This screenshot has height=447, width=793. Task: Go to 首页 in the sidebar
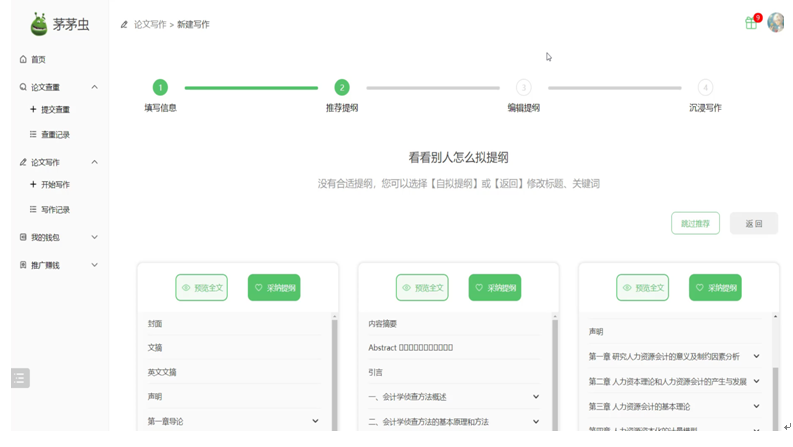(38, 60)
